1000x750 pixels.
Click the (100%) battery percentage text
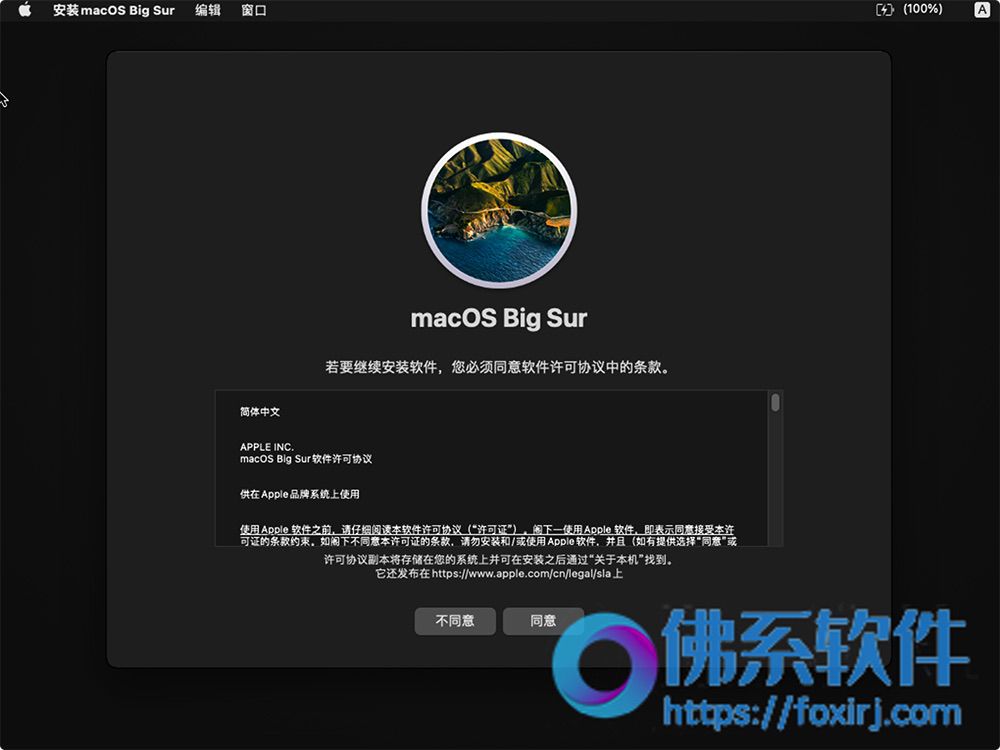923,9
